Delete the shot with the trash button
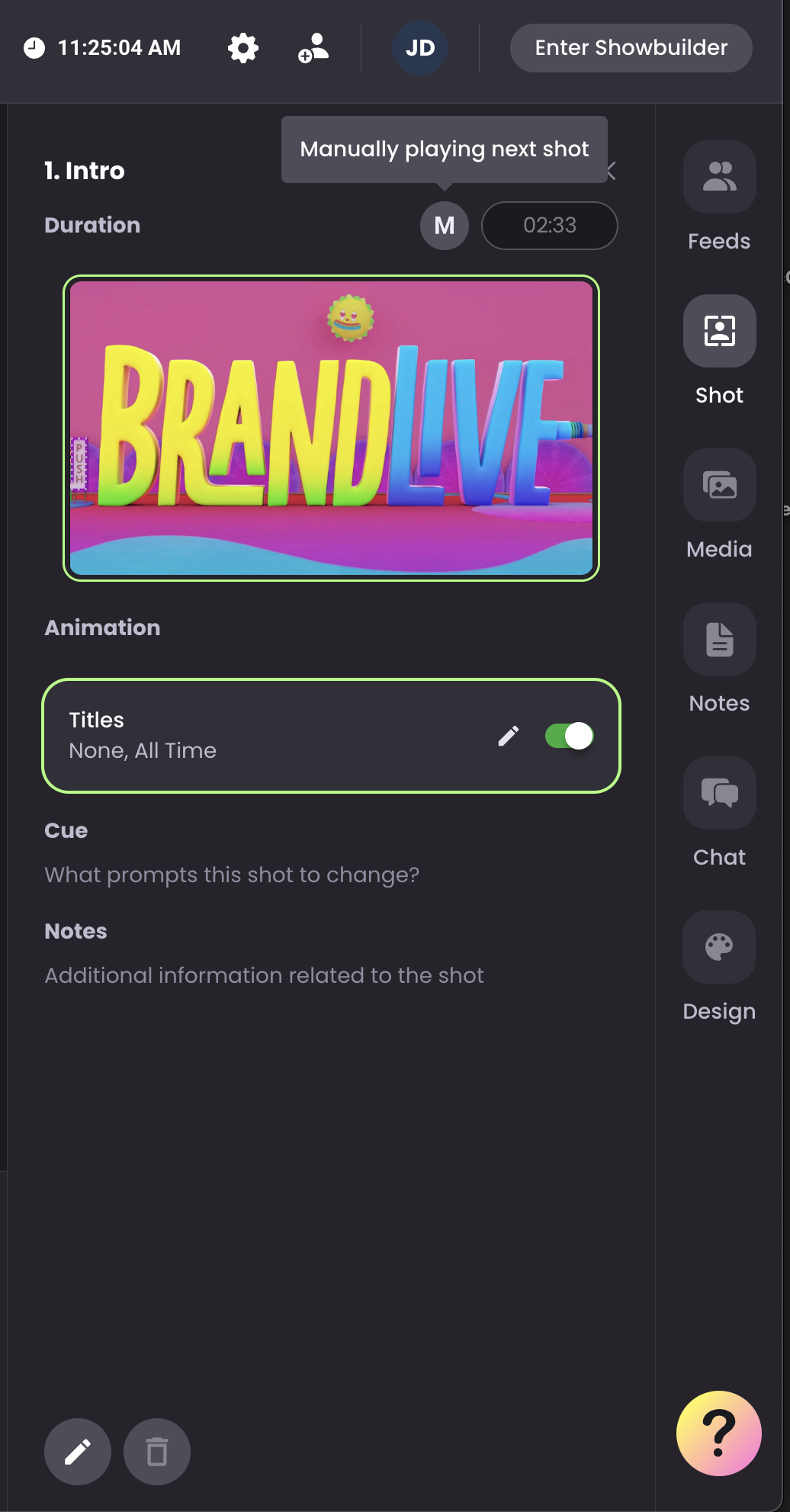790x1512 pixels. coord(157,1452)
